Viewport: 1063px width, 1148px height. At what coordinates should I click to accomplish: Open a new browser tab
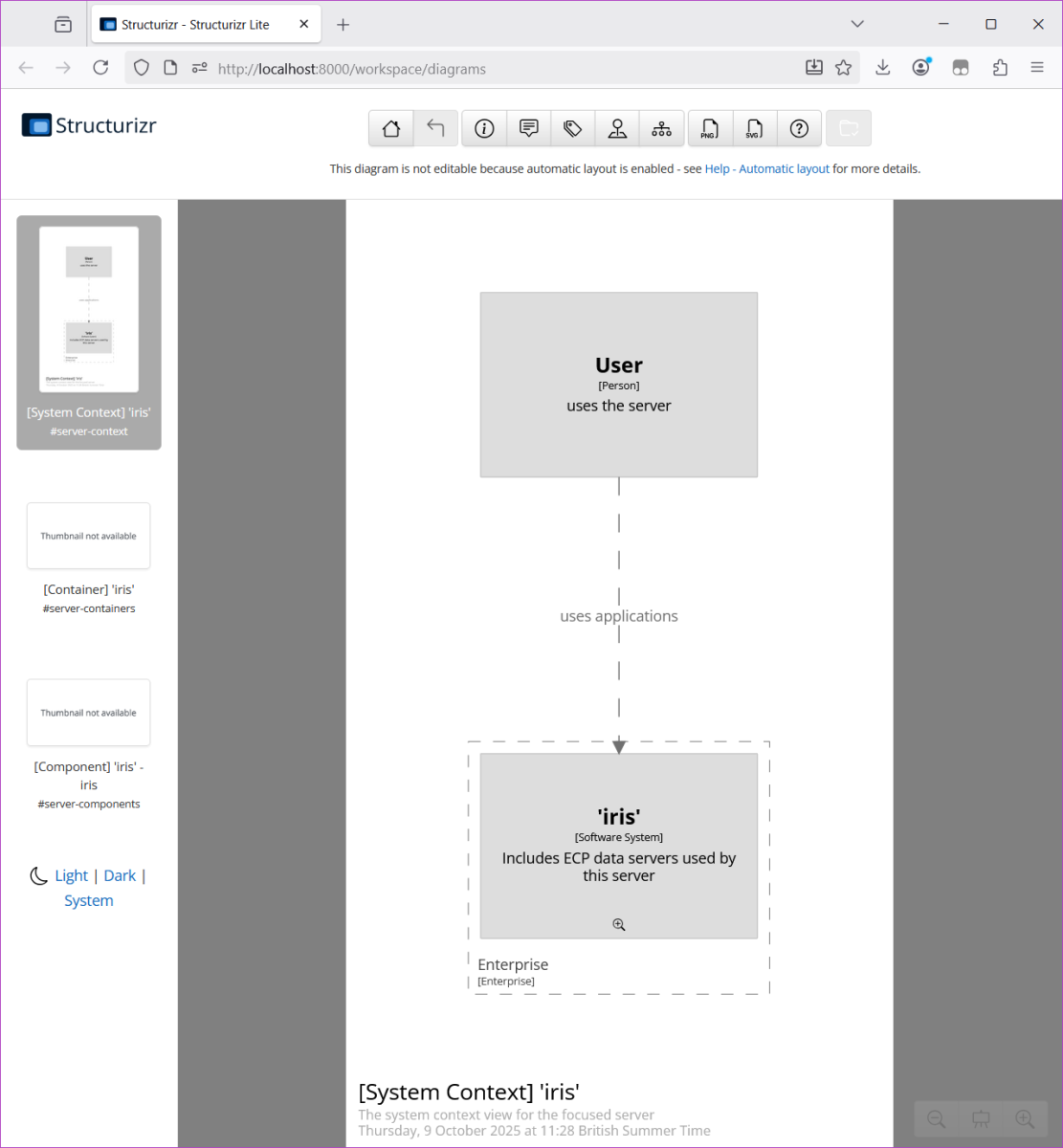pyautogui.click(x=343, y=25)
